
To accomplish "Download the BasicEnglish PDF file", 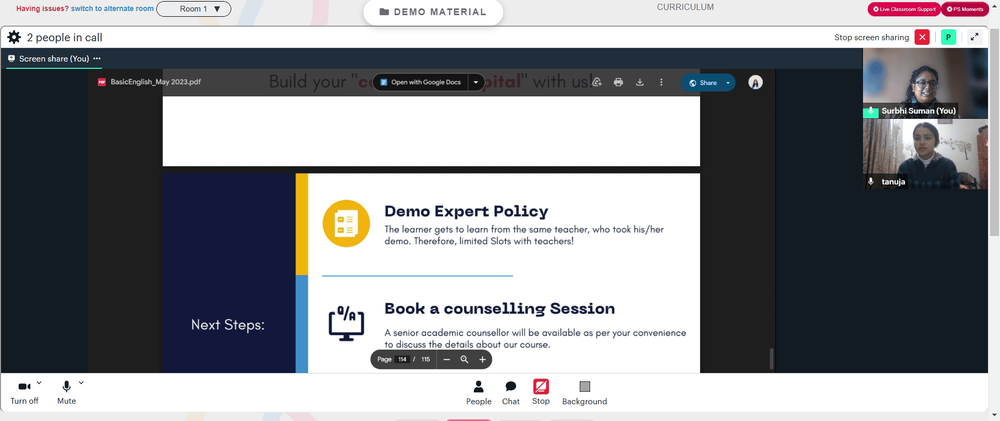I will (640, 82).
